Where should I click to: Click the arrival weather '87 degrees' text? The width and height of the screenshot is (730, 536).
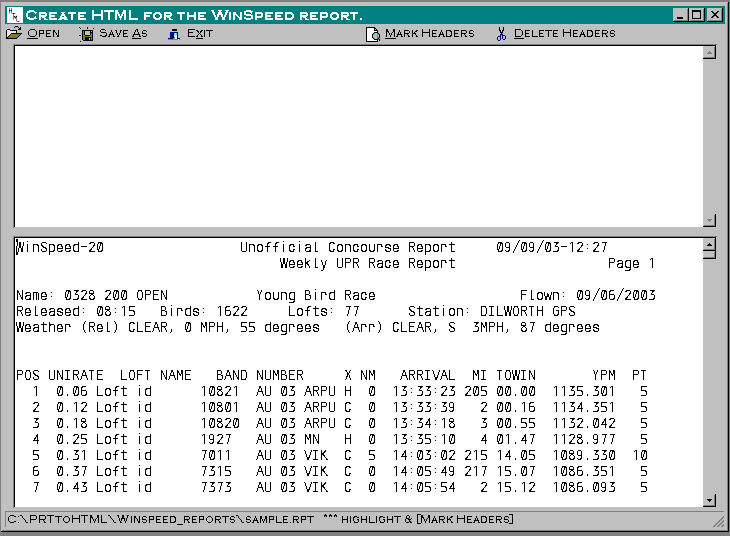(x=560, y=327)
